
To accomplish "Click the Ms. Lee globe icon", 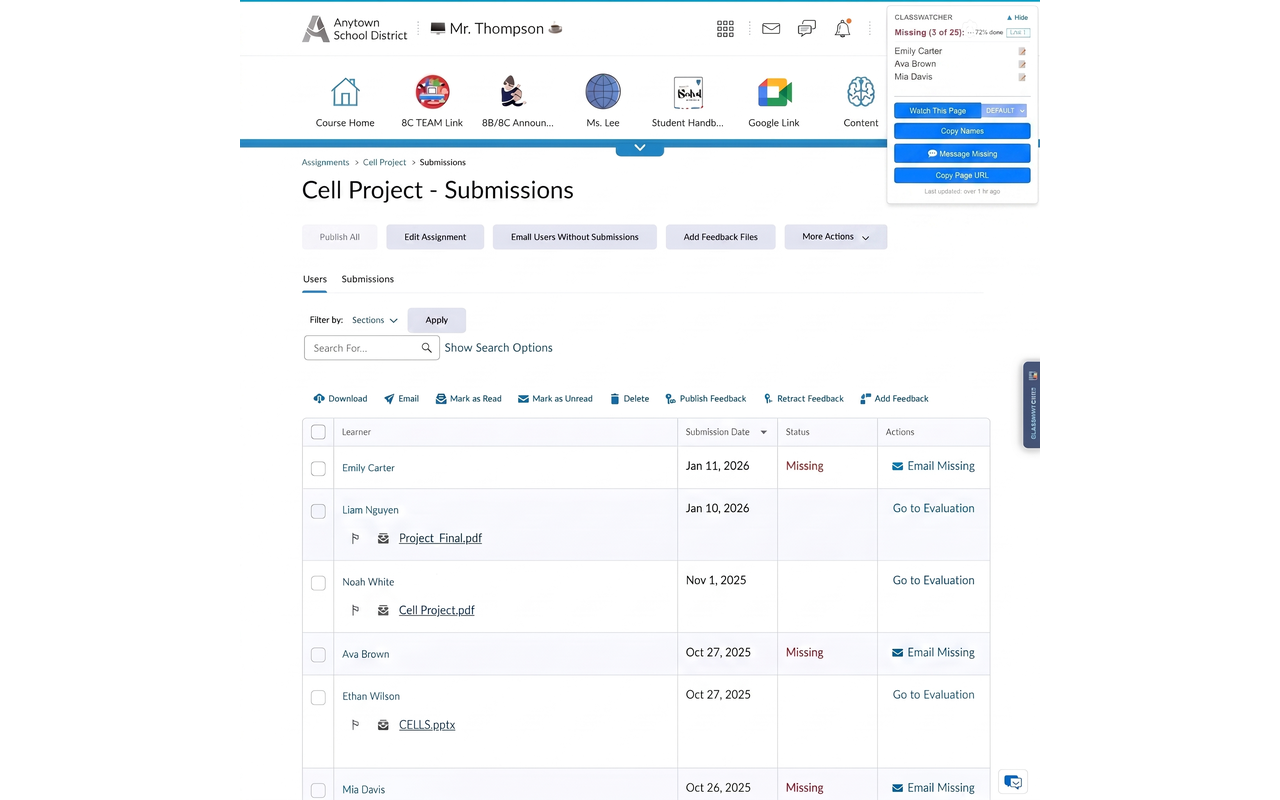I will point(603,92).
